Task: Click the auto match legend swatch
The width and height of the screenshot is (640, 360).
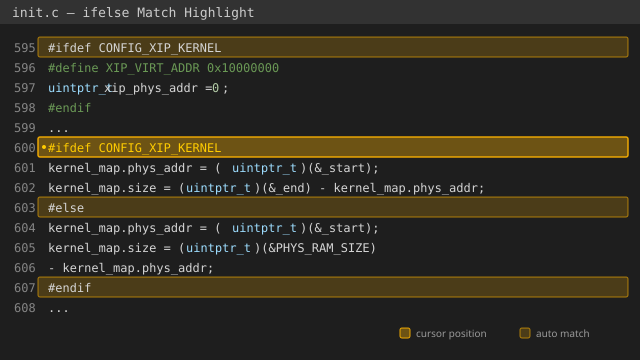Action: (524, 333)
